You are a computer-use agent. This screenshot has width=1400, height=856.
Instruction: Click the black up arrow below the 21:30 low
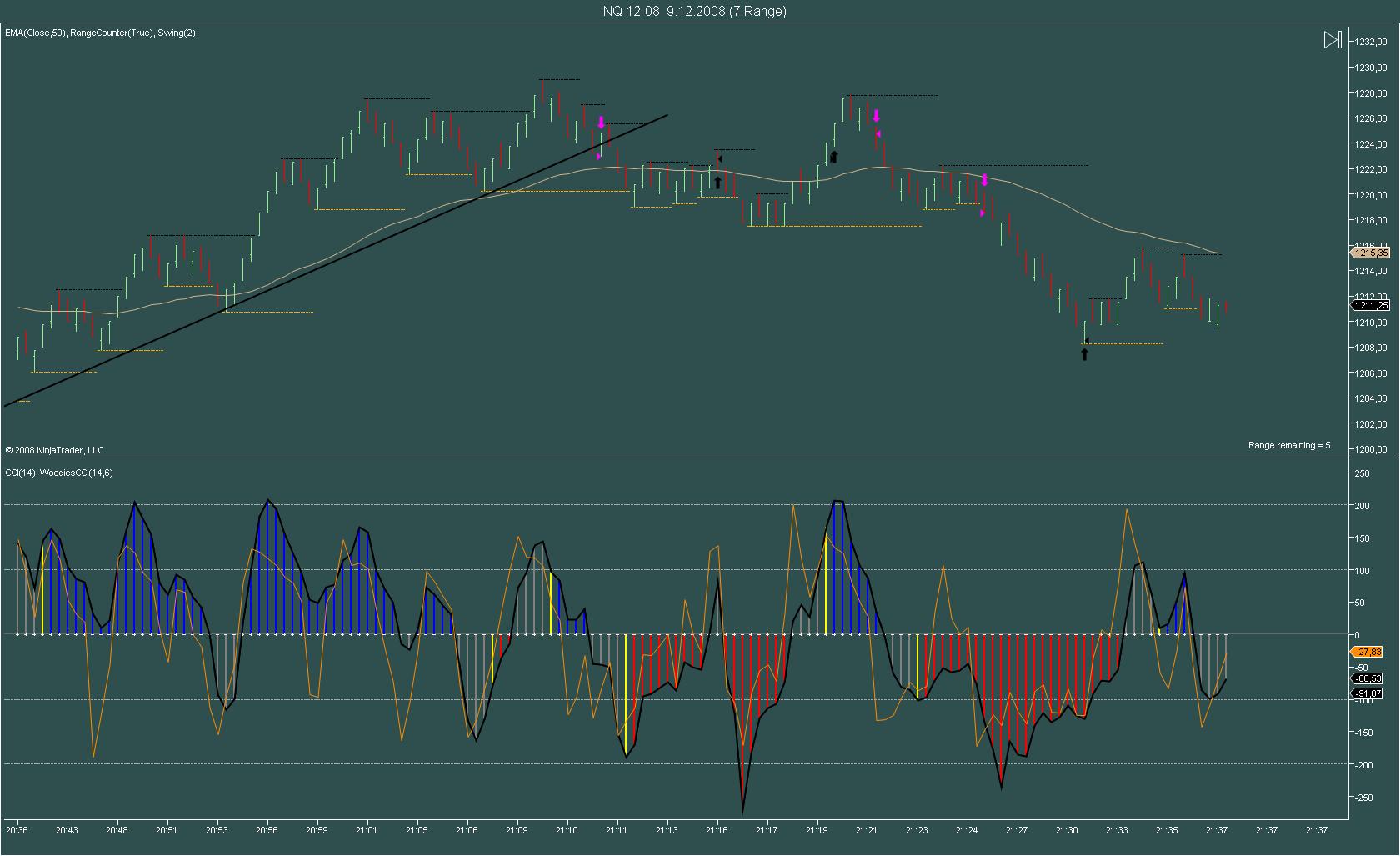tap(1084, 354)
